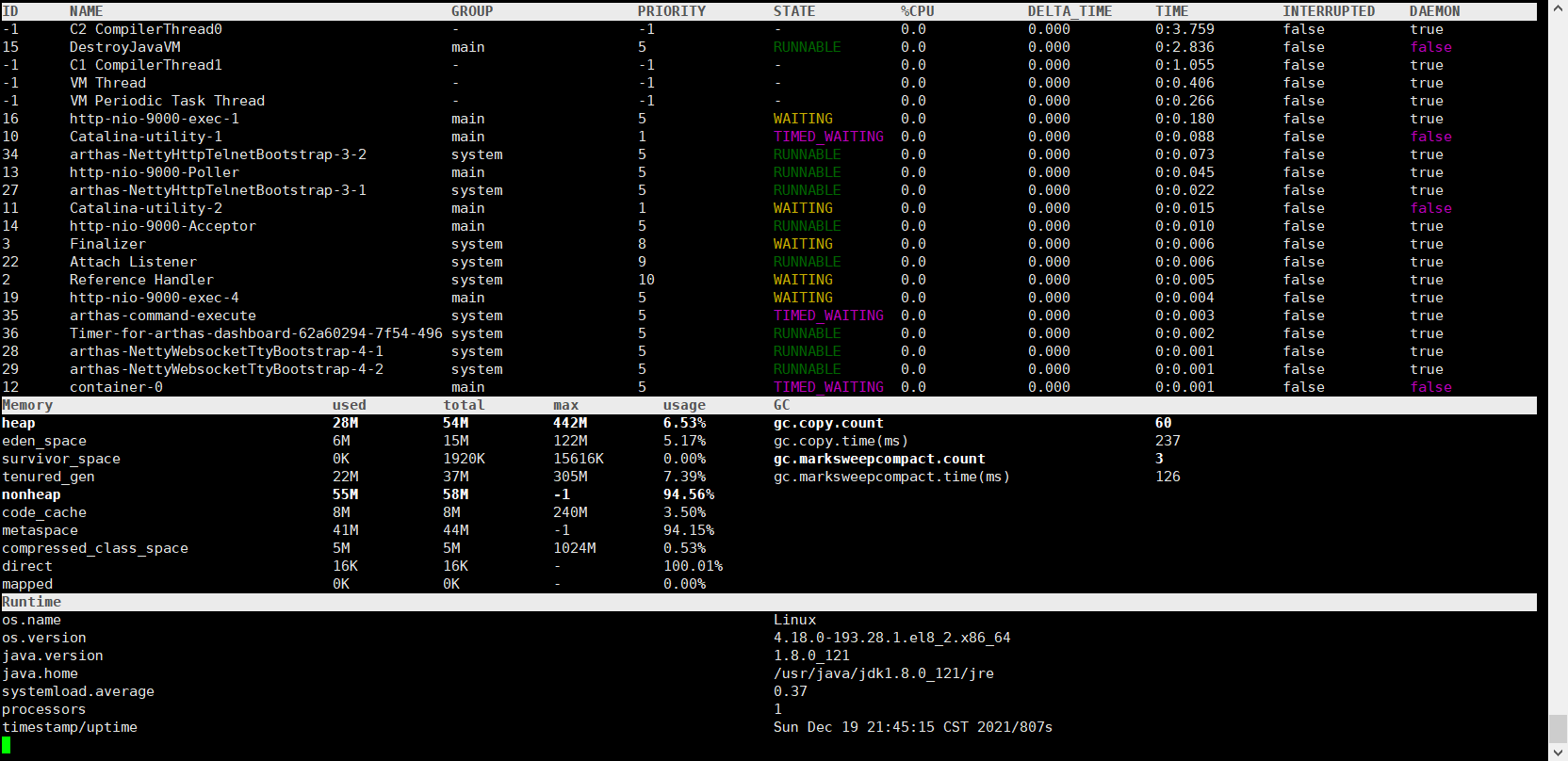Click the NAME column header

click(x=87, y=11)
